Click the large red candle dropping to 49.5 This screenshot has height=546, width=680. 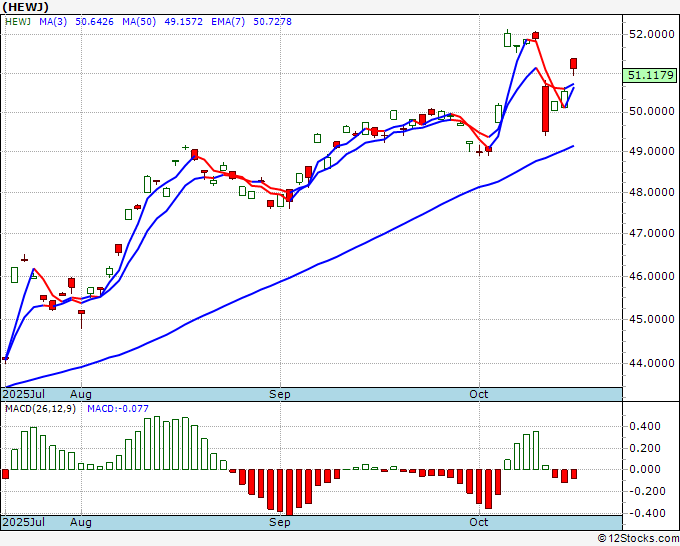(x=545, y=109)
